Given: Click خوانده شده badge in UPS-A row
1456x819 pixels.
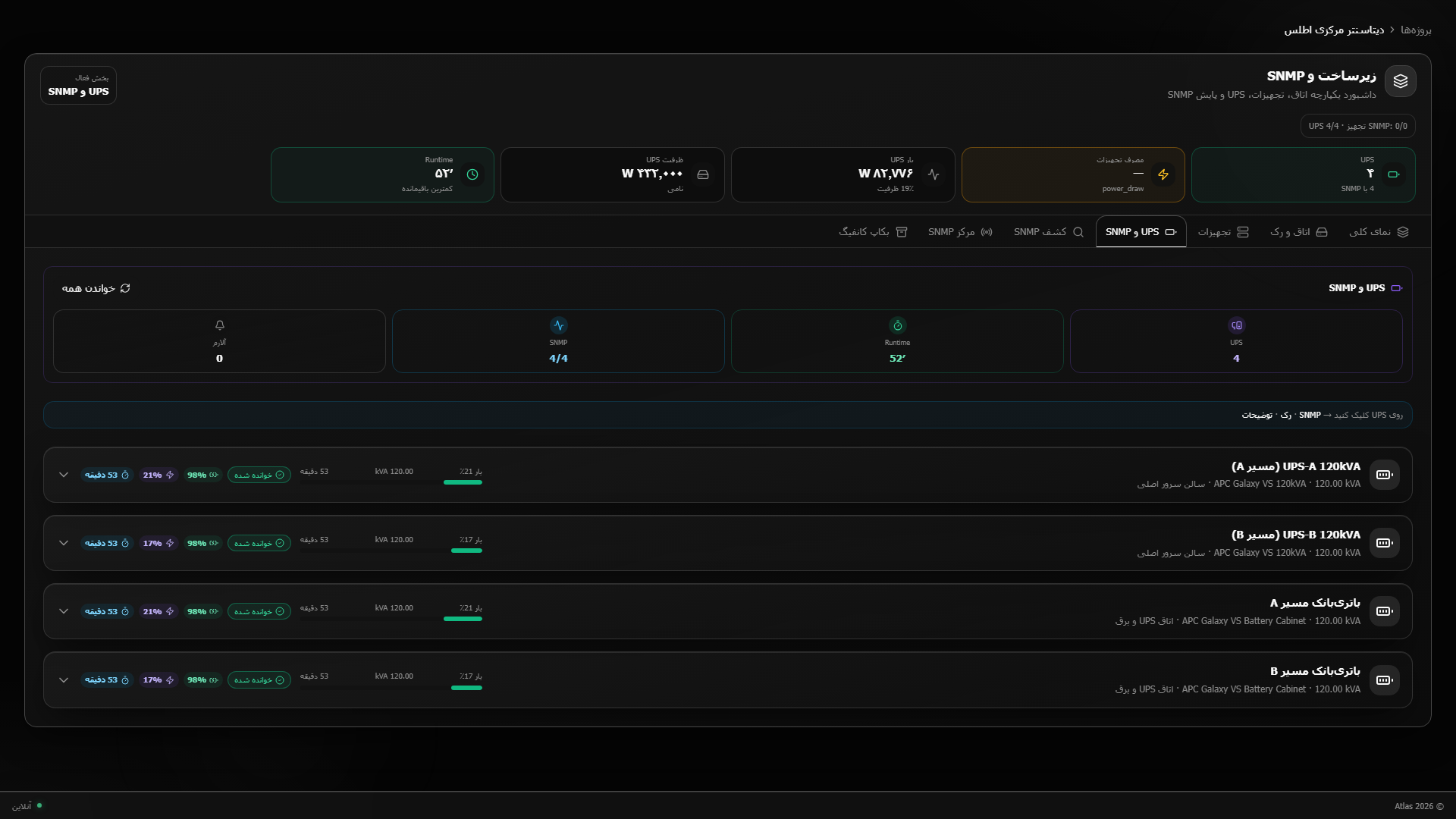Looking at the screenshot, I should (259, 475).
